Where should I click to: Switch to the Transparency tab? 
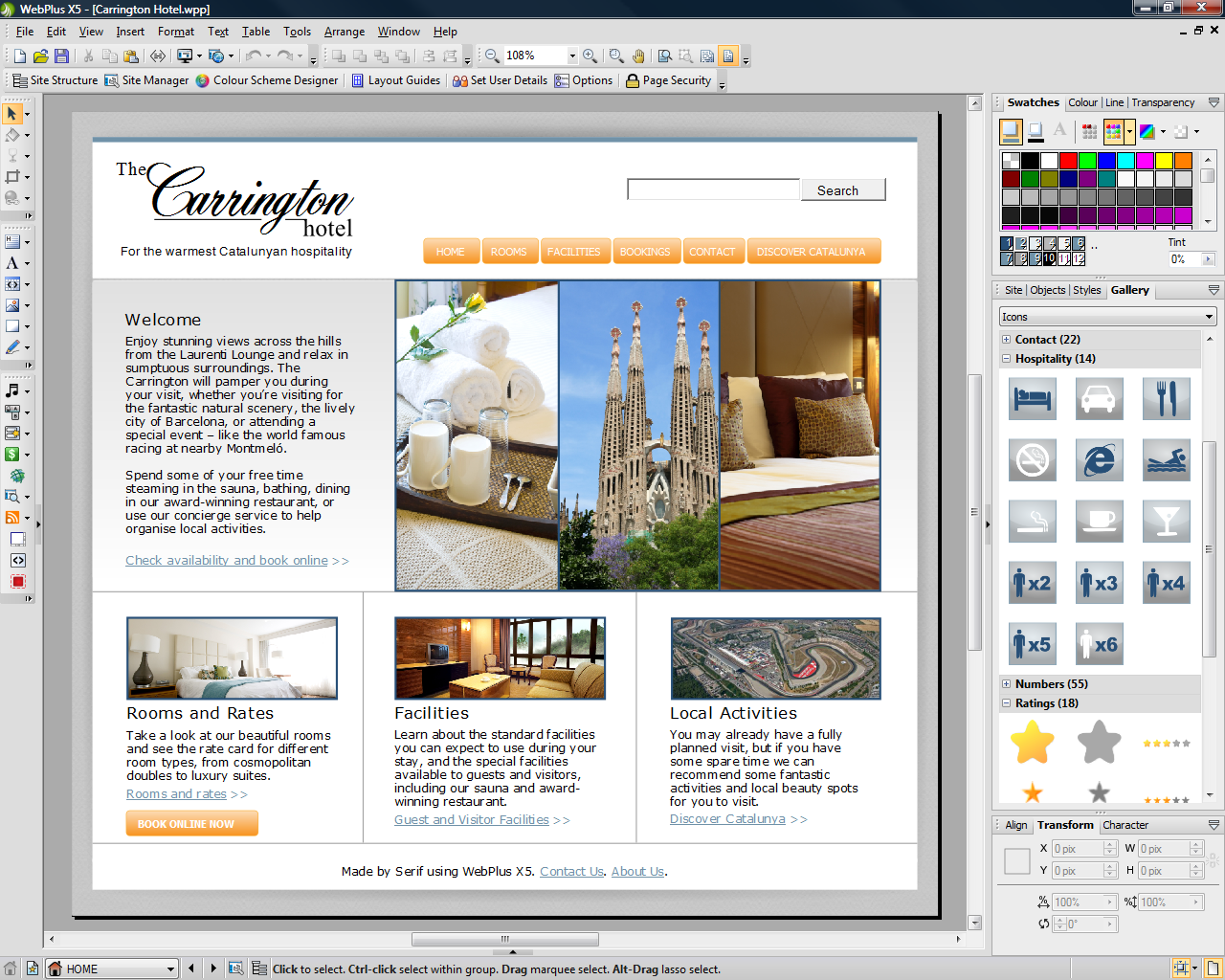pos(1162,102)
